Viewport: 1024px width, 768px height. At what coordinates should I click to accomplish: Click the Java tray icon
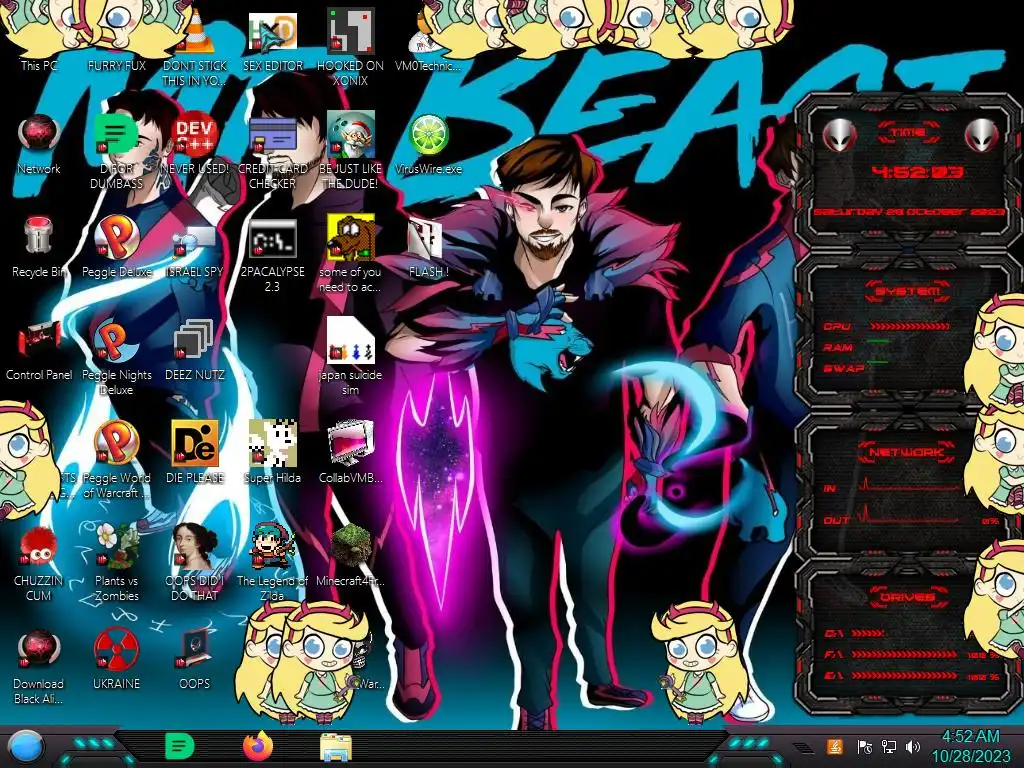(x=835, y=746)
